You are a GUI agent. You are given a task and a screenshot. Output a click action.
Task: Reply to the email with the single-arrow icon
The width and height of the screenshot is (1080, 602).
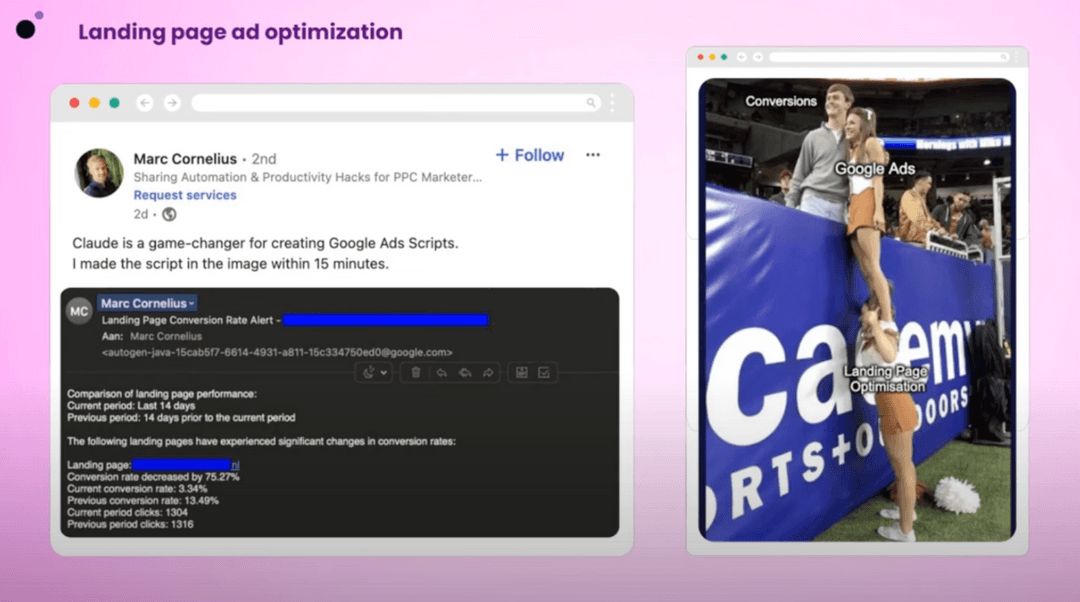click(442, 373)
